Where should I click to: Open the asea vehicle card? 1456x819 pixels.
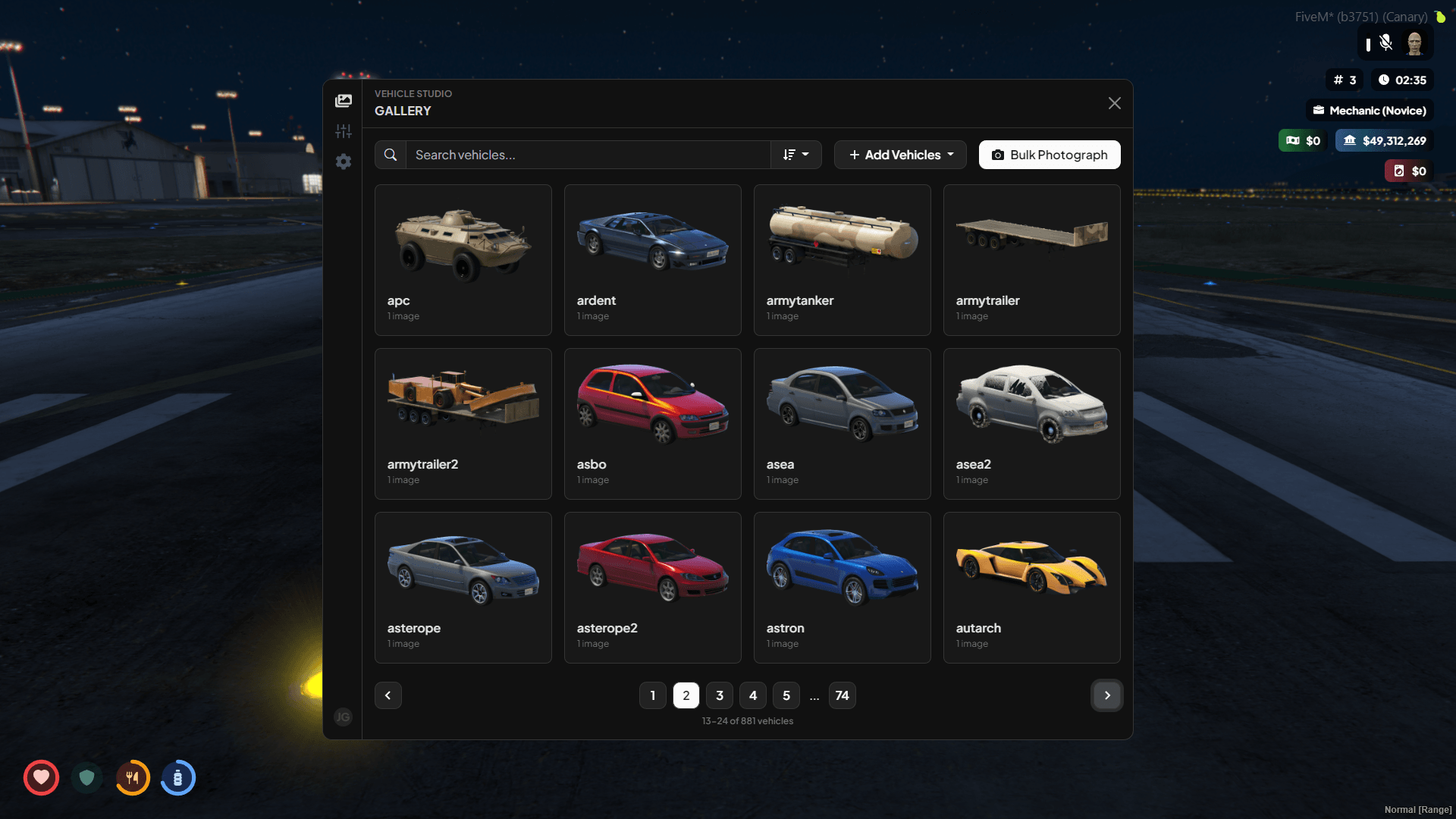843,424
